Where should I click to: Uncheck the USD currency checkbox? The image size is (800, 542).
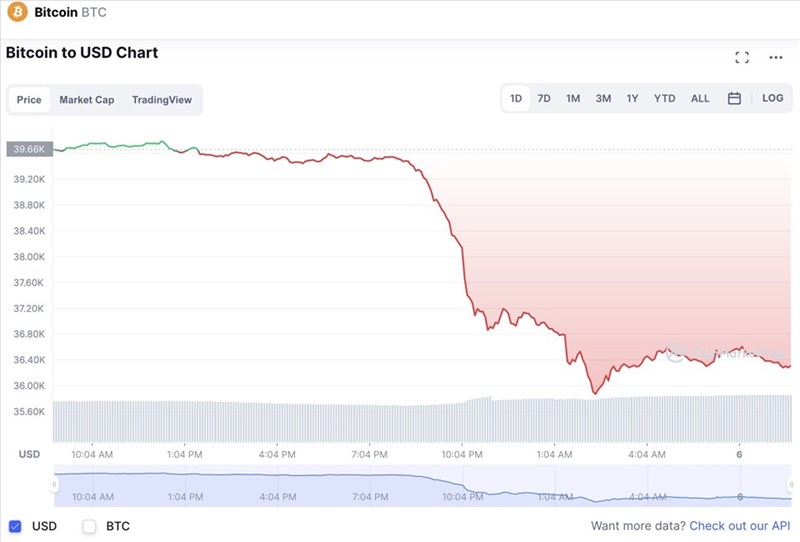tap(15, 526)
